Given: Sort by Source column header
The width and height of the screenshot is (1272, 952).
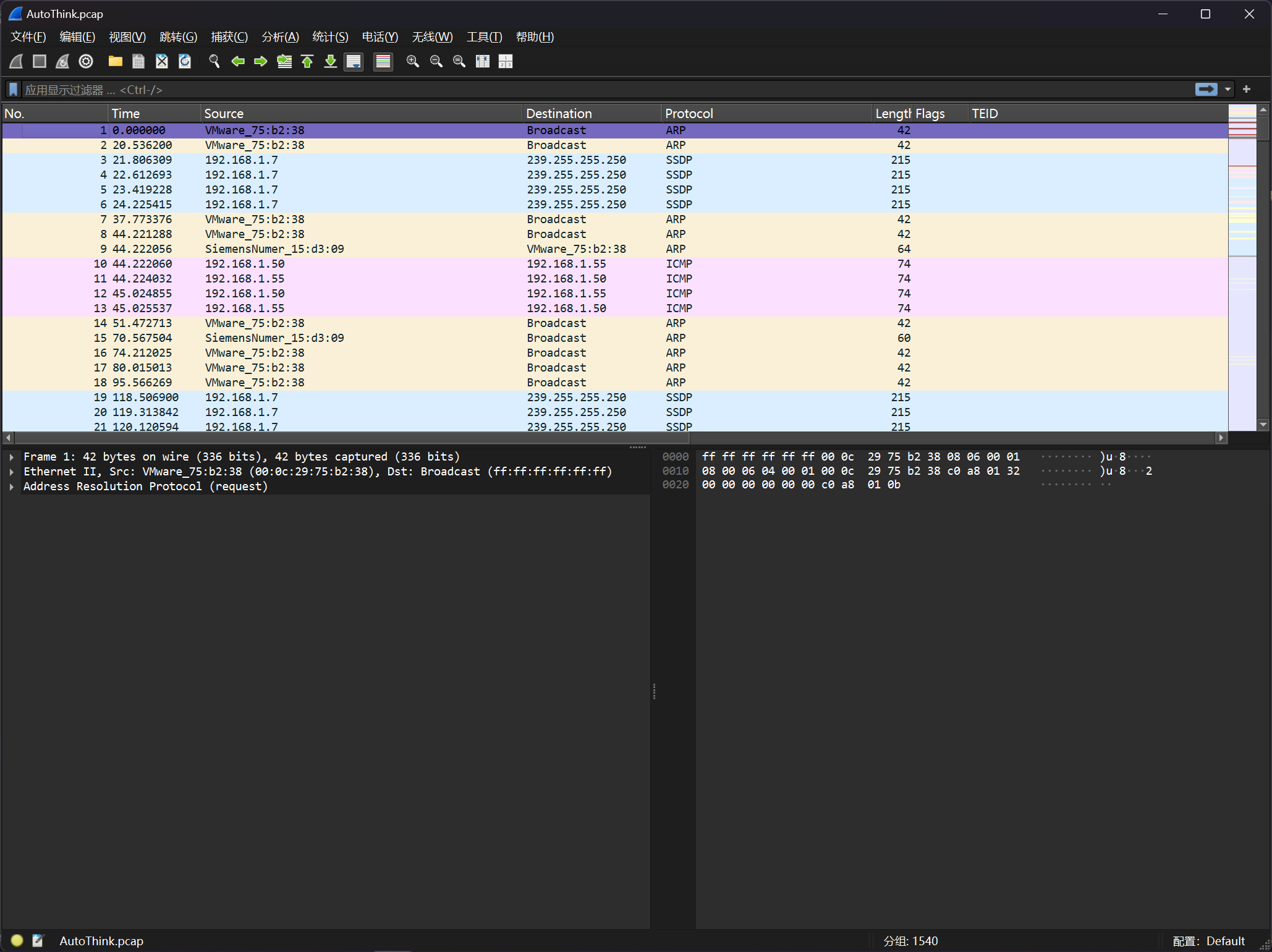Looking at the screenshot, I should (362, 114).
